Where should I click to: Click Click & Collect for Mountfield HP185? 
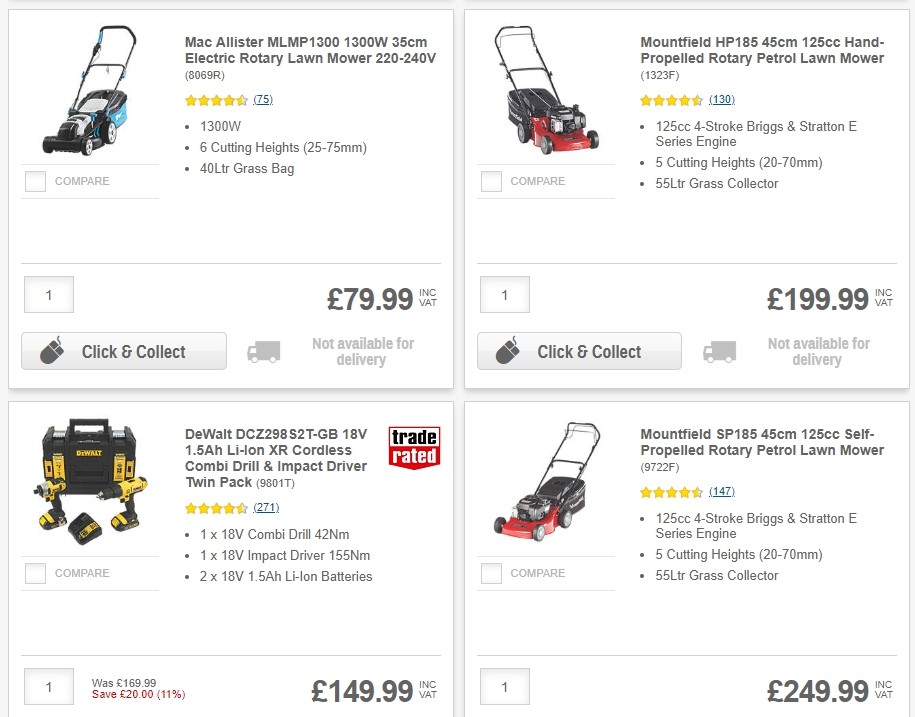[x=579, y=351]
